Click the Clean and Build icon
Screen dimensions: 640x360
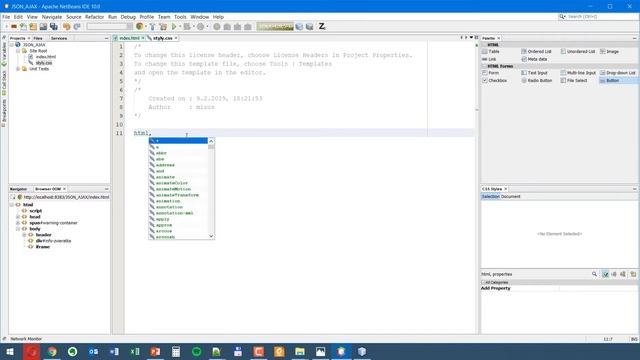[163, 27]
